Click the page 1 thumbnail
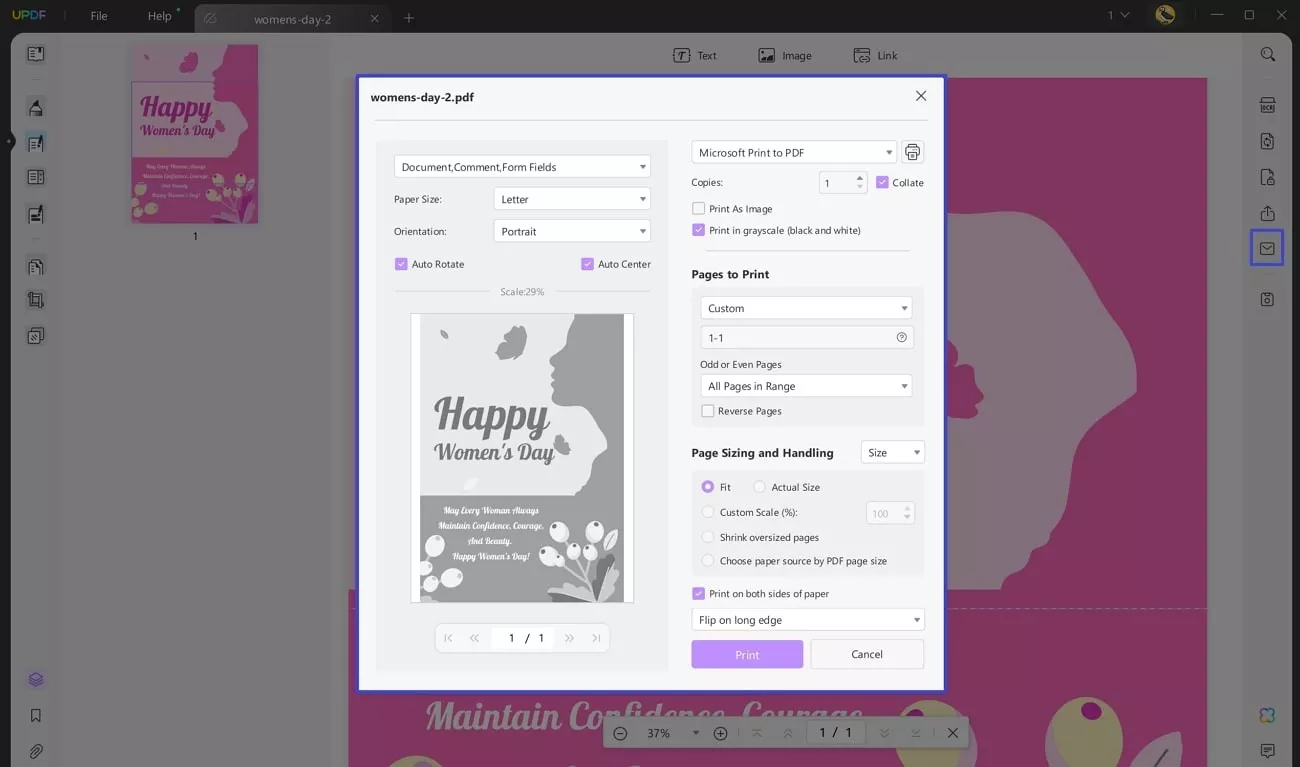 coord(194,134)
